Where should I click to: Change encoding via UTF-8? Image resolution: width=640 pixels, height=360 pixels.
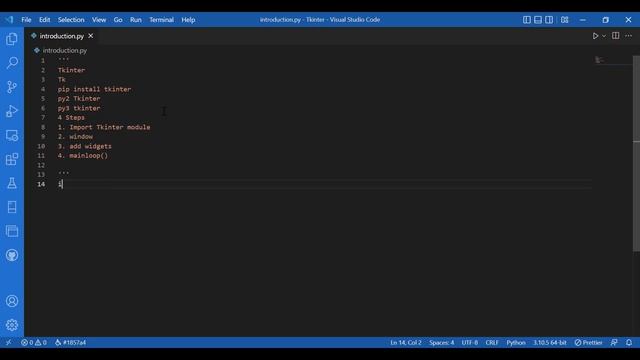pyautogui.click(x=469, y=342)
